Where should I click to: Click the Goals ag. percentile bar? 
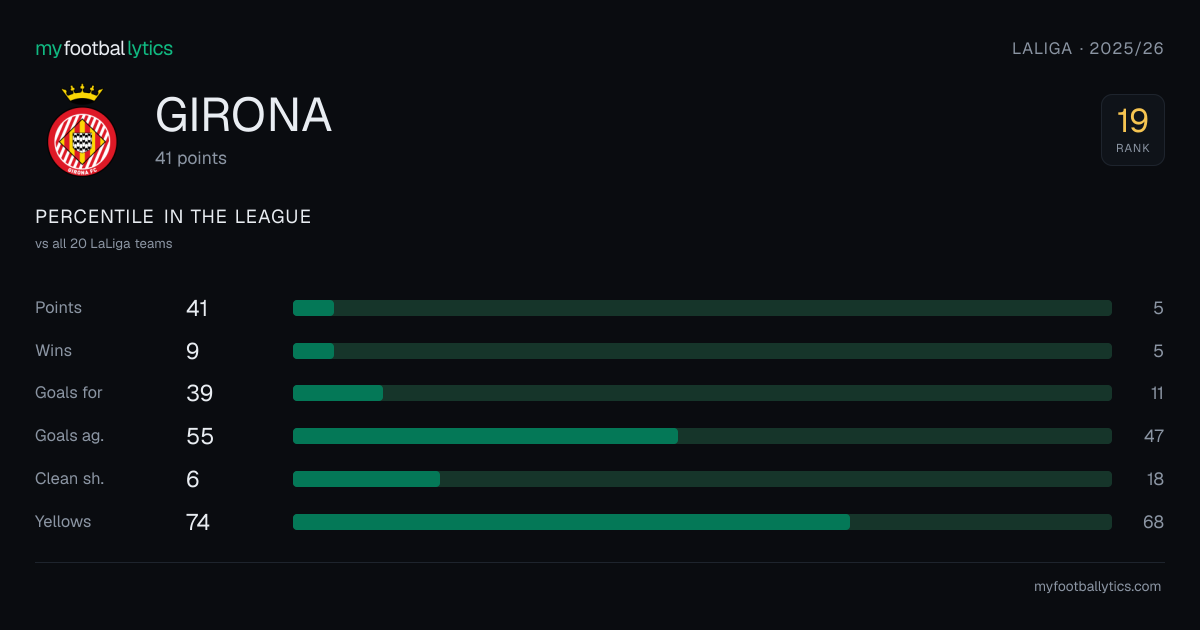click(x=702, y=436)
